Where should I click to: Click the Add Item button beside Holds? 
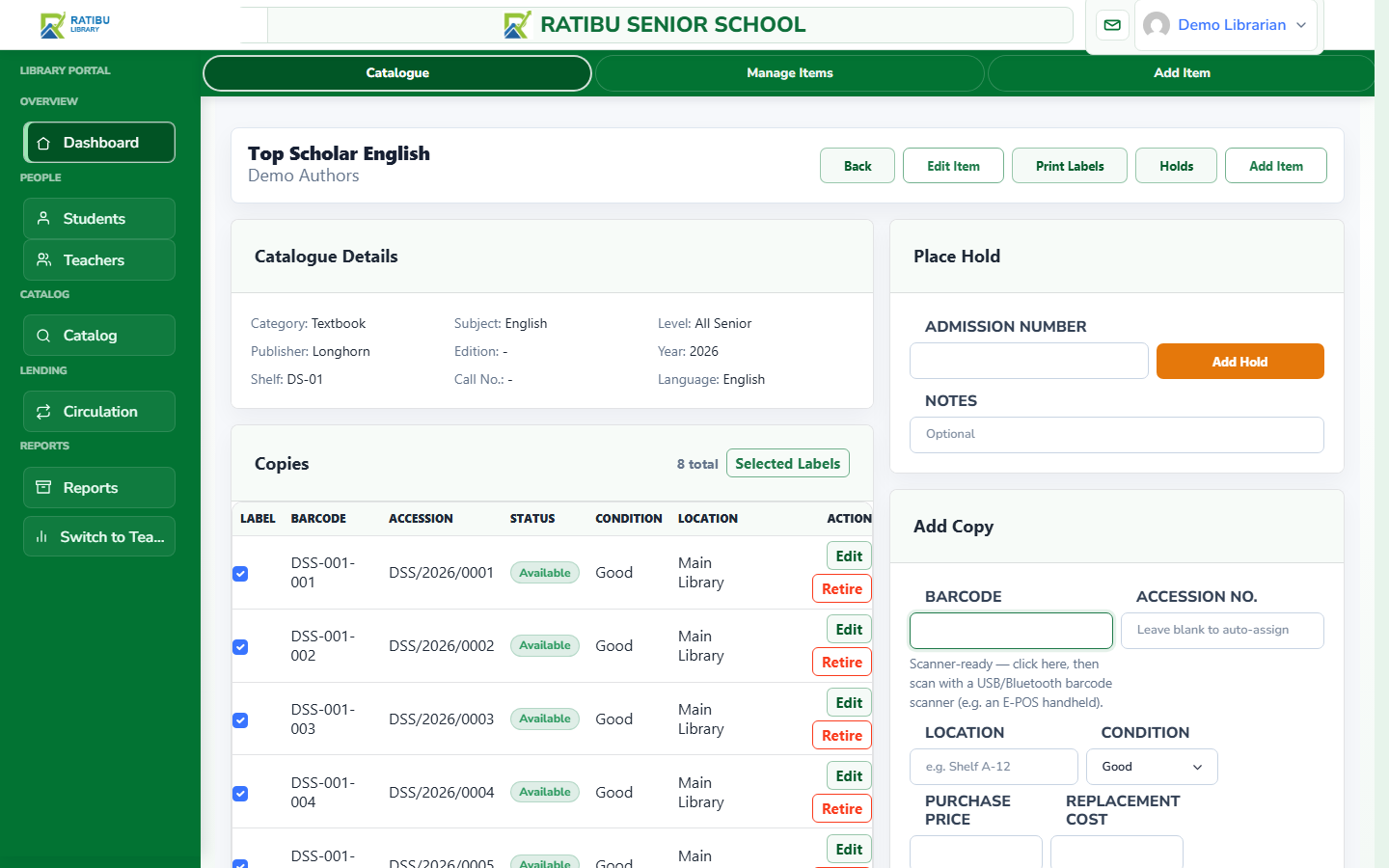[x=1276, y=166]
